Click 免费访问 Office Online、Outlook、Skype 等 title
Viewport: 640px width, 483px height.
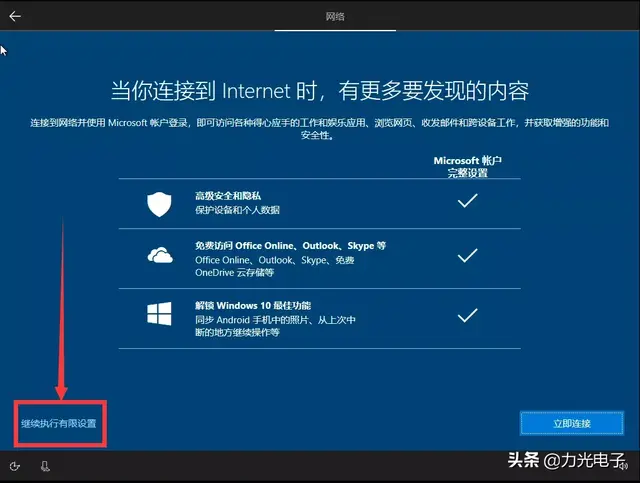coord(290,246)
